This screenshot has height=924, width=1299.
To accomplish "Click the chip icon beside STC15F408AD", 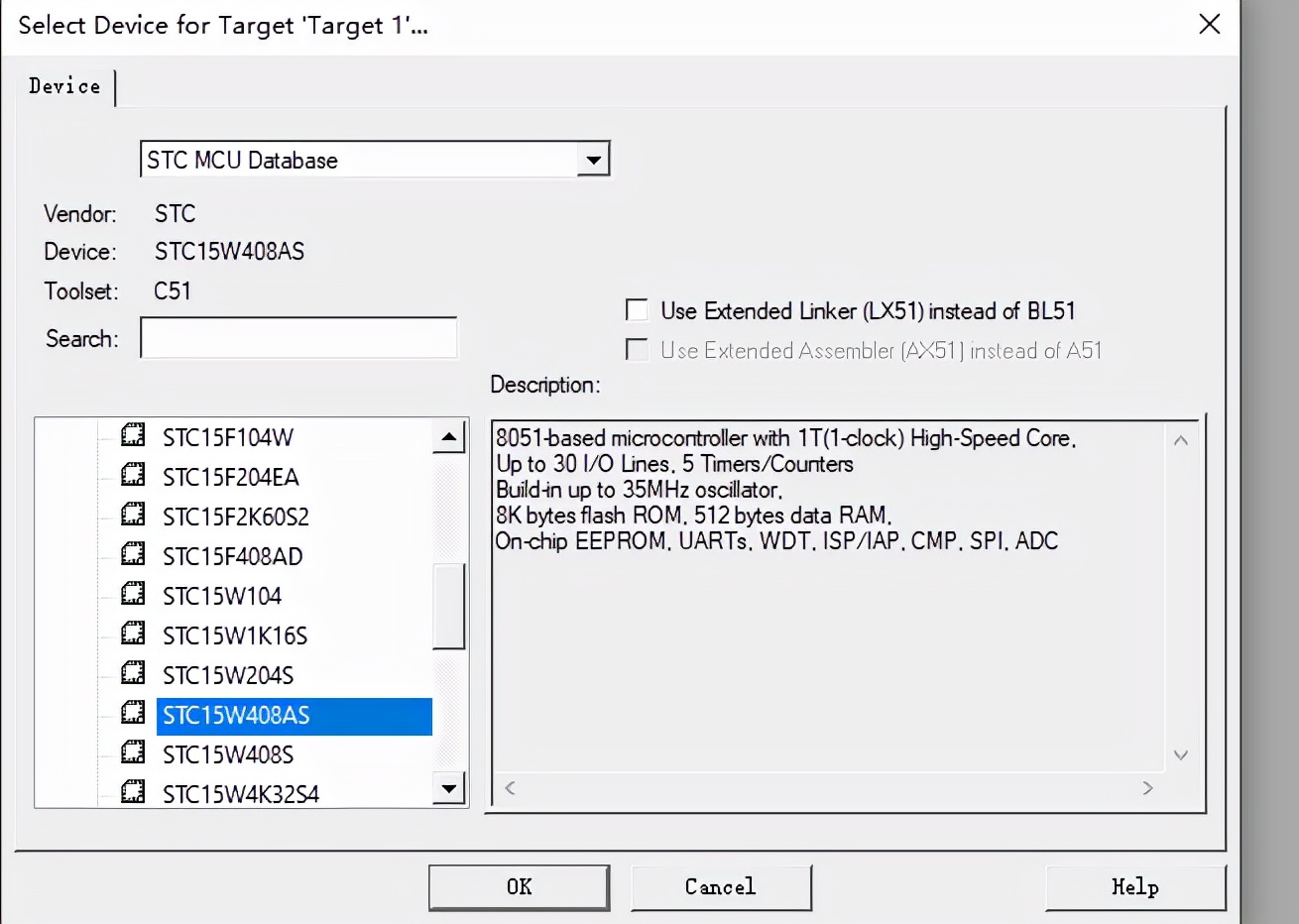I will point(133,554).
